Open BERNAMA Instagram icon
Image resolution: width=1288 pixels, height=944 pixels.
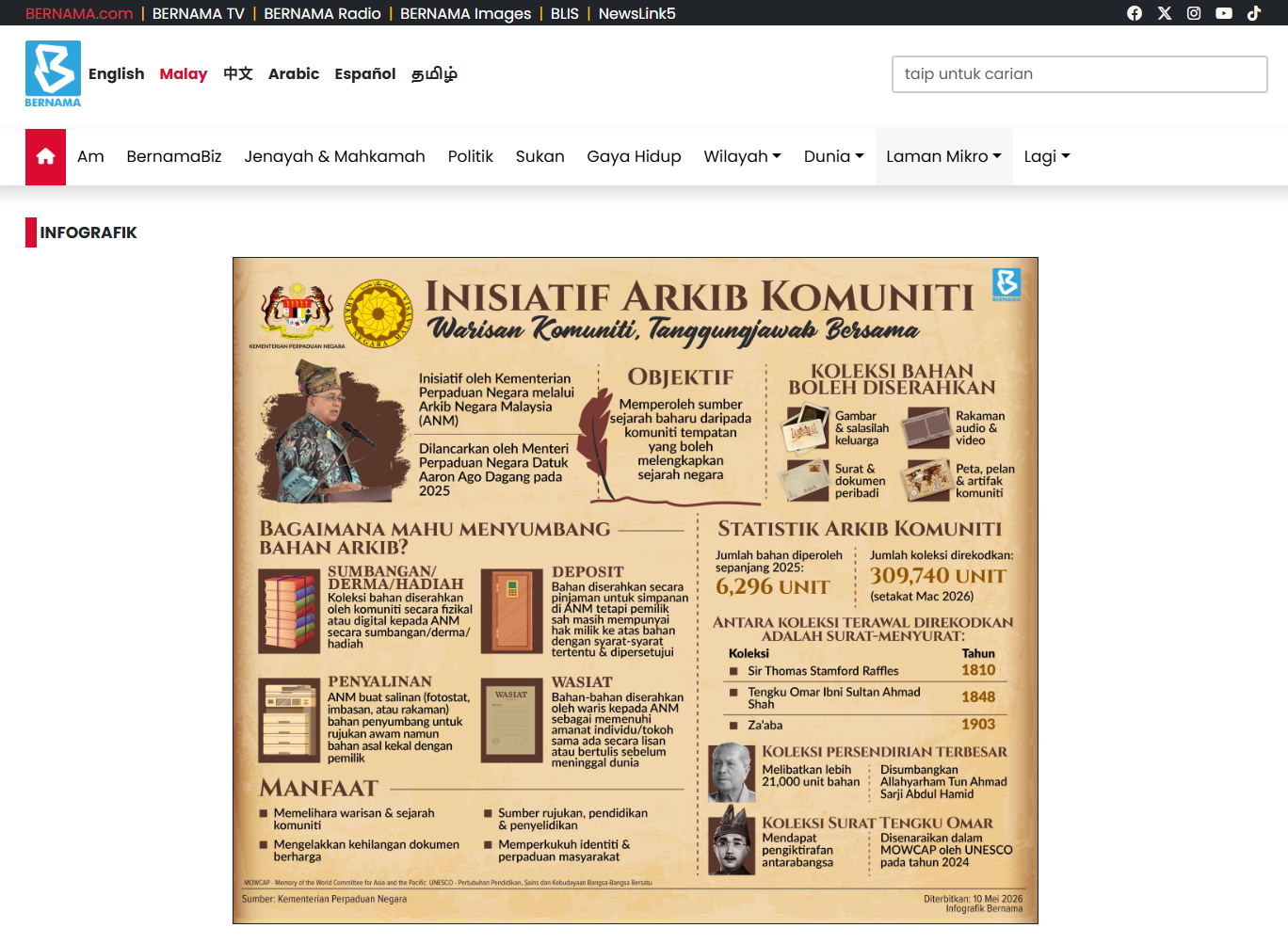(1194, 13)
